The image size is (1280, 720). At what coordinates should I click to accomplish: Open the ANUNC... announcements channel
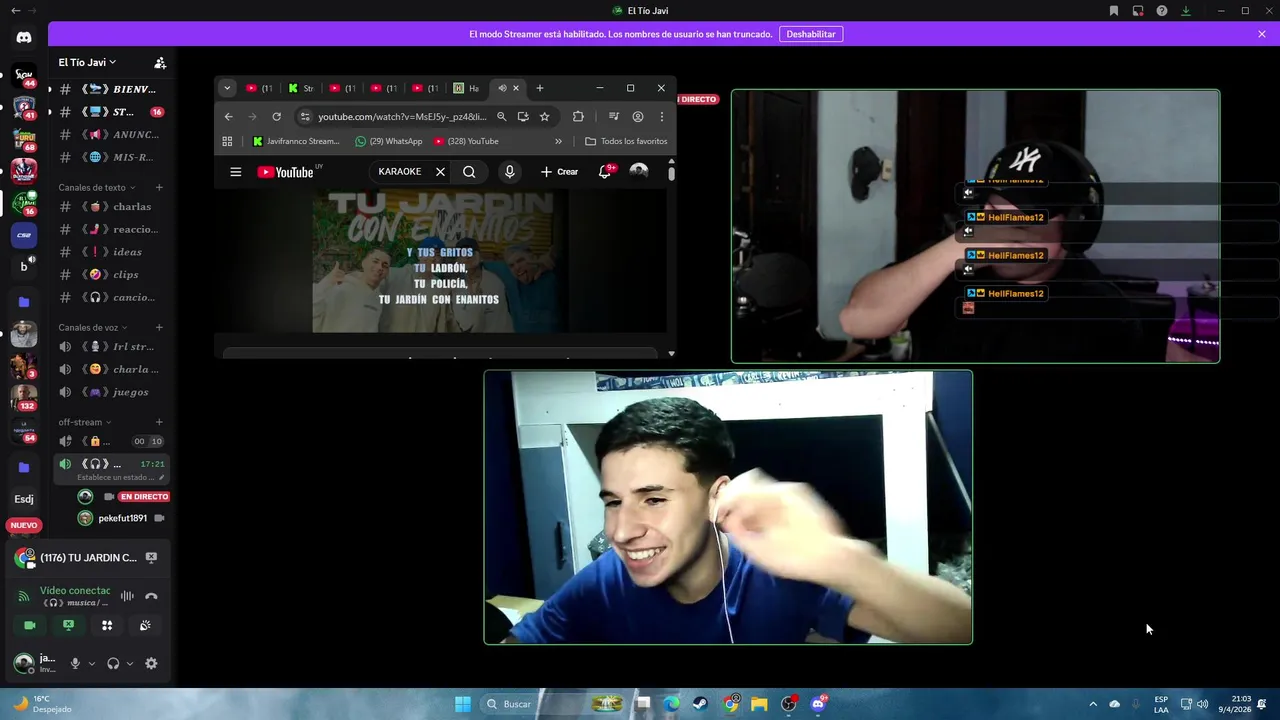pos(110,134)
